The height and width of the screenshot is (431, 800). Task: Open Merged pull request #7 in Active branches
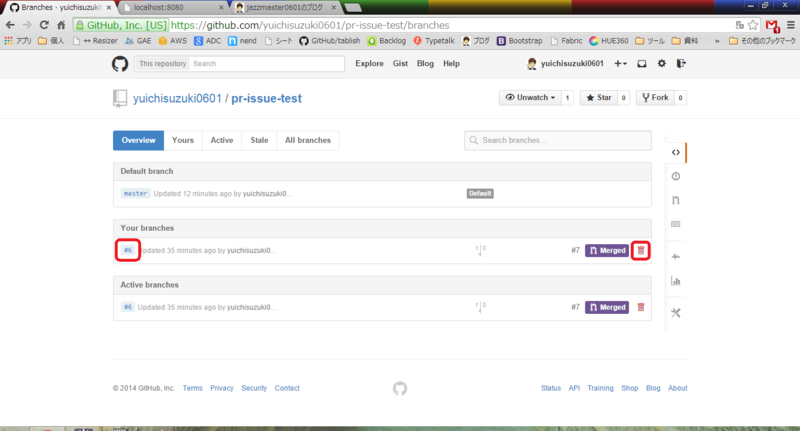607,307
